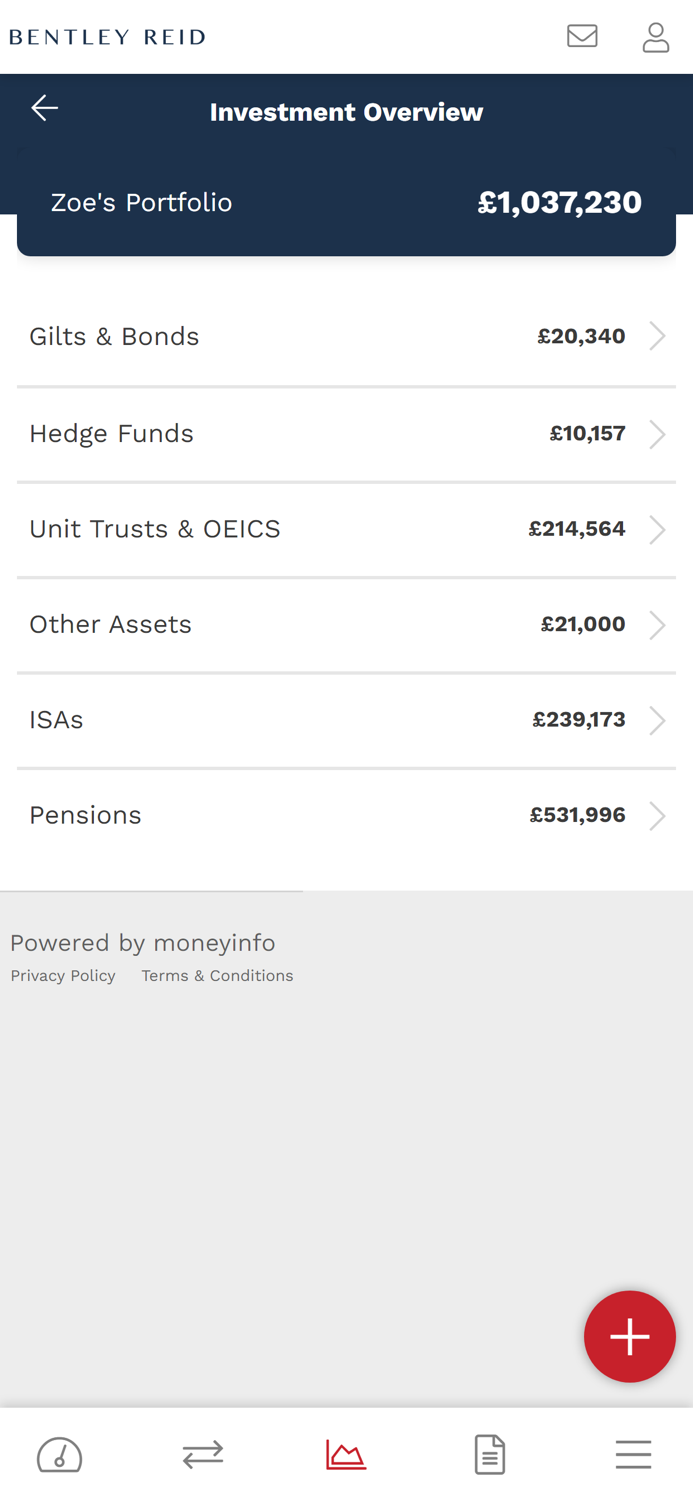Open the documents icon in bottom bar
693x1500 pixels.
[490, 1454]
